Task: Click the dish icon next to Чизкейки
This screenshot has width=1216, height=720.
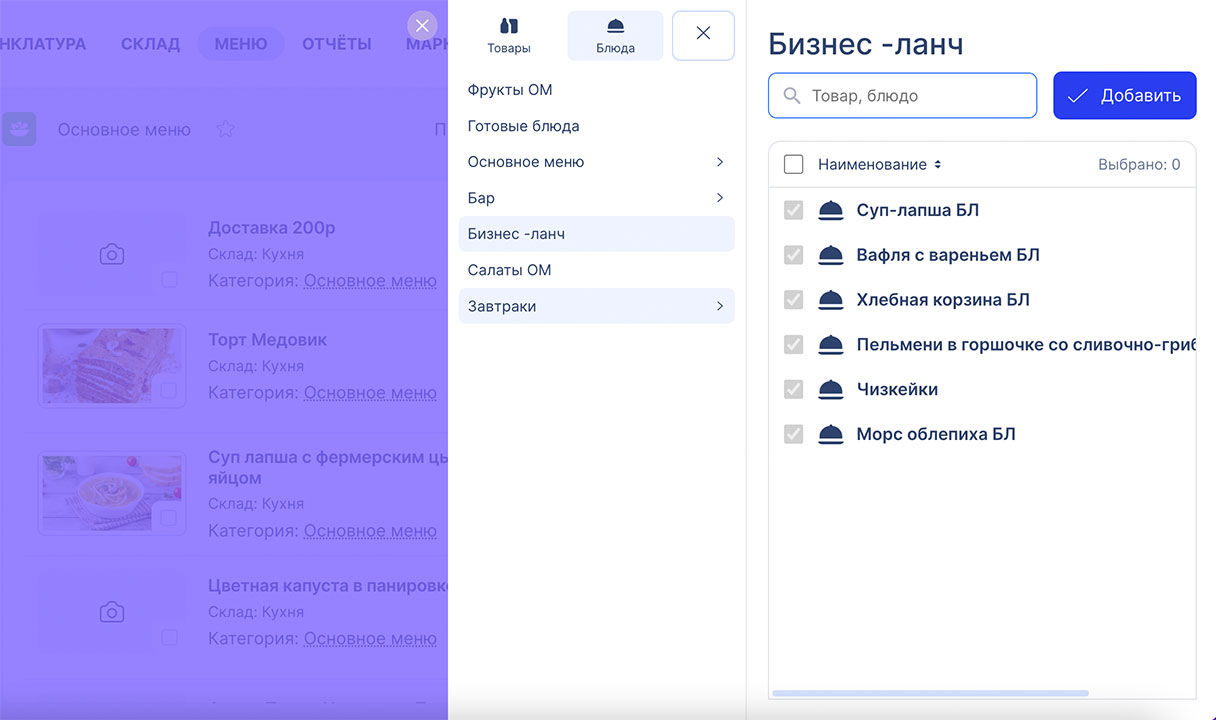Action: click(x=831, y=389)
